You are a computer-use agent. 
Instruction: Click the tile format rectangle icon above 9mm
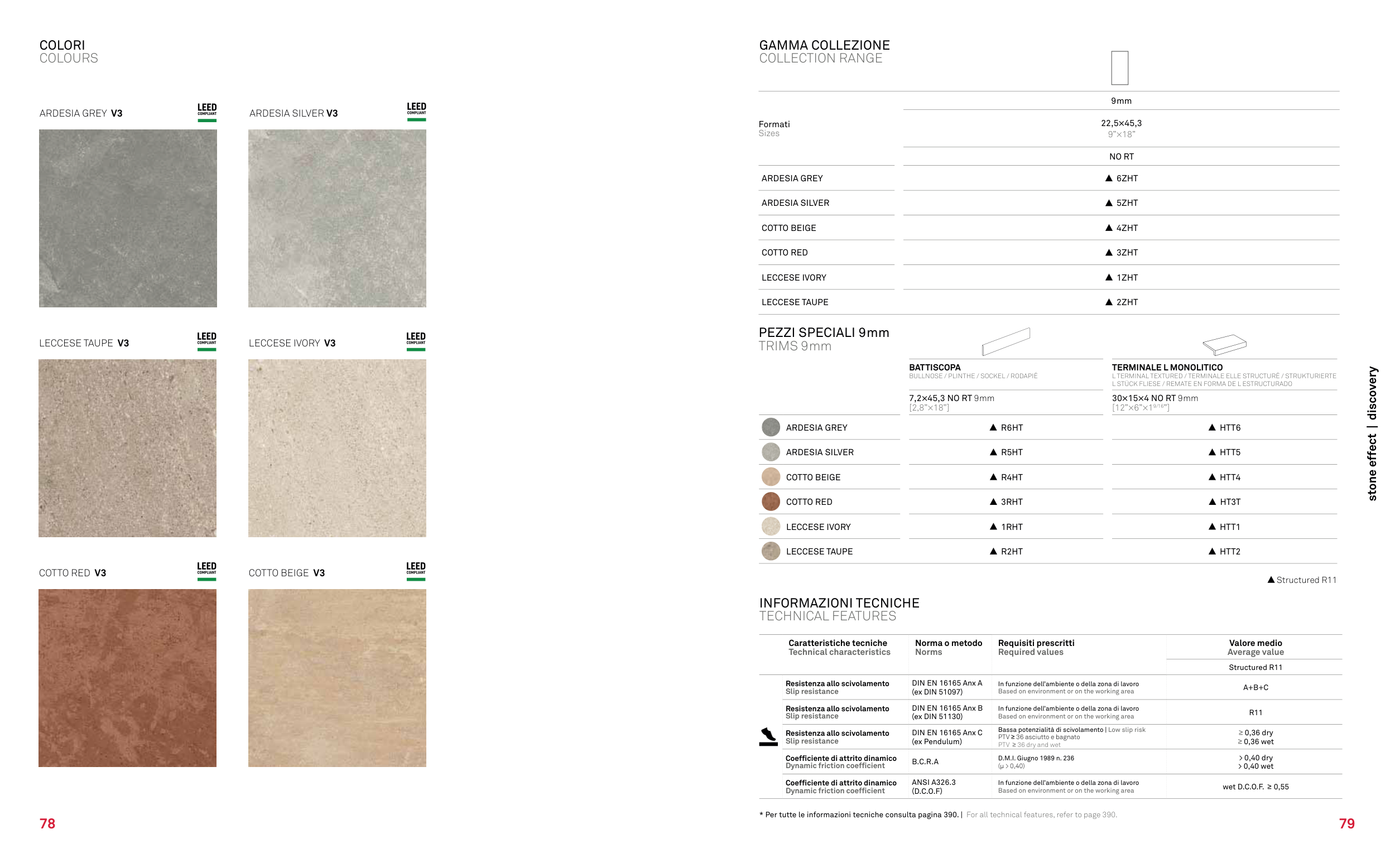click(x=1119, y=67)
